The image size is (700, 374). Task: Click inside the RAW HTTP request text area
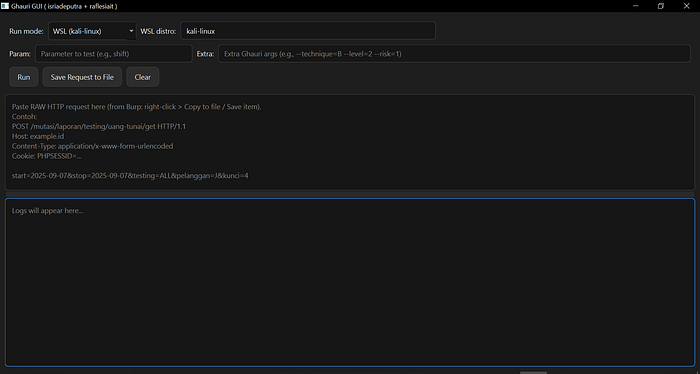350,142
